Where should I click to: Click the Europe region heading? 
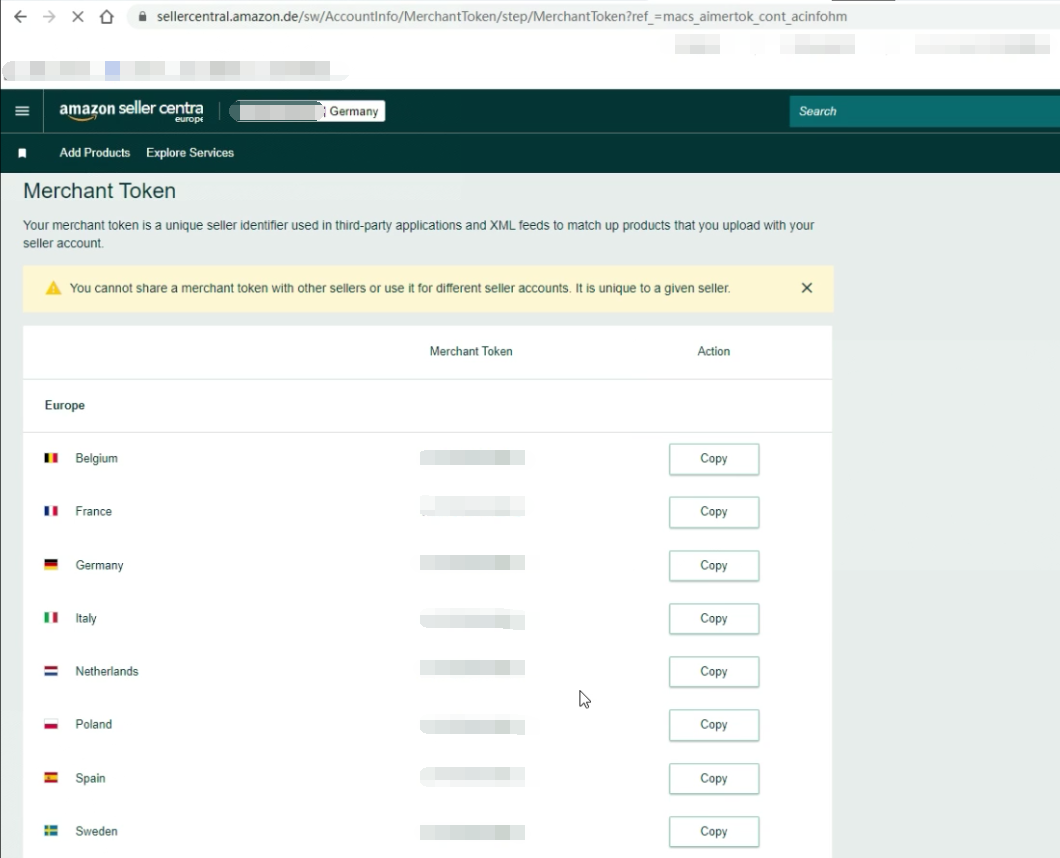click(x=65, y=405)
